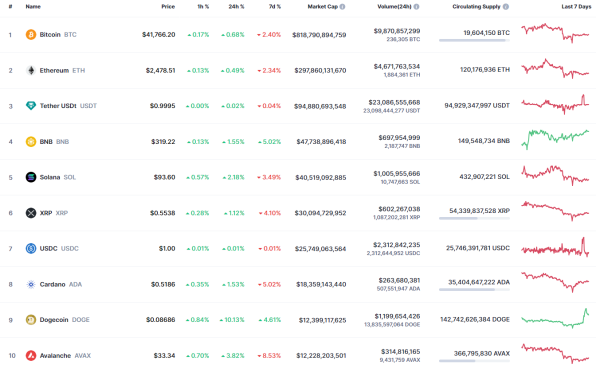The width and height of the screenshot is (600, 368).
Task: Click the XRP logo icon
Action: pyautogui.click(x=31, y=213)
